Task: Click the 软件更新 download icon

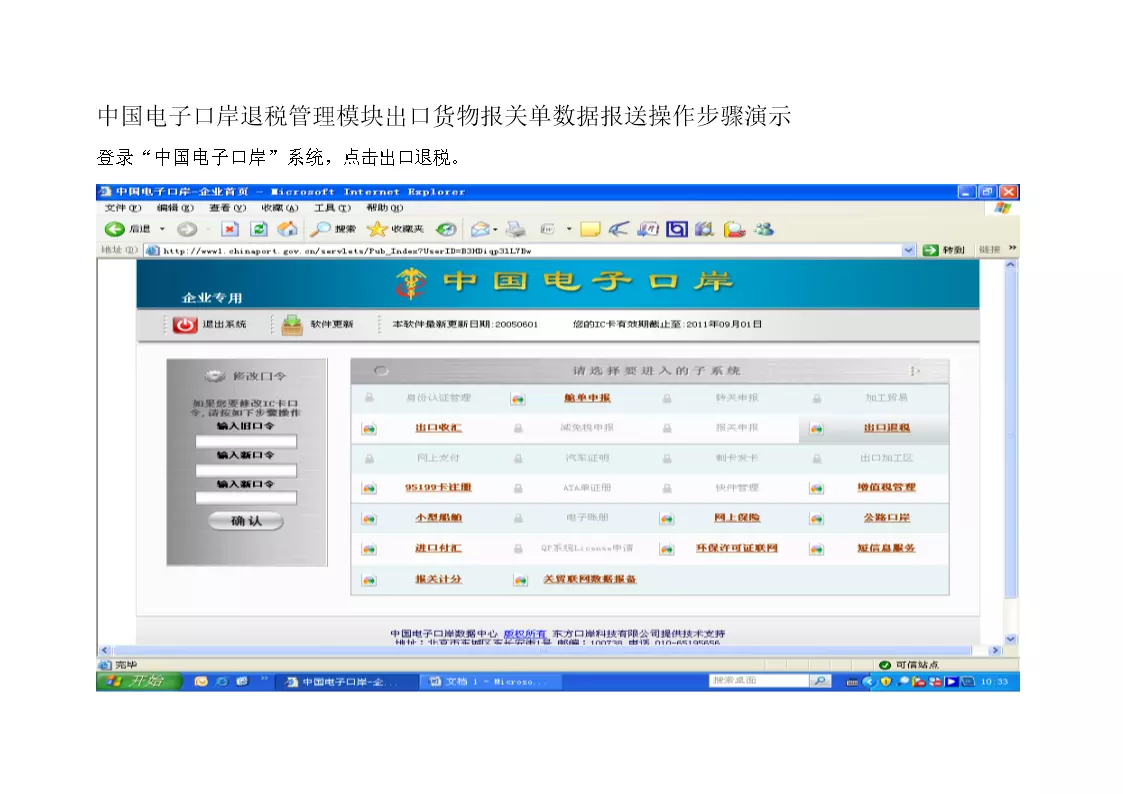Action: [292, 325]
